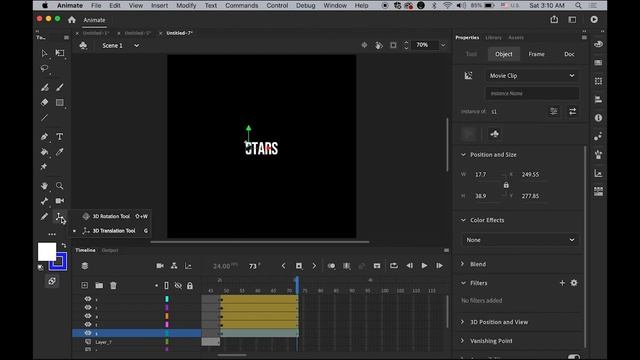The width and height of the screenshot is (640, 360).
Task: Select the Hand tool
Action: point(44,186)
